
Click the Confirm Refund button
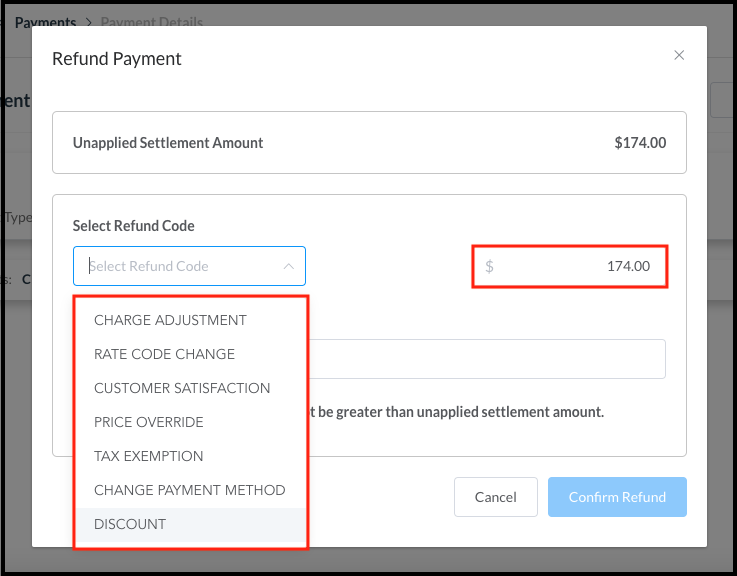[x=617, y=497]
